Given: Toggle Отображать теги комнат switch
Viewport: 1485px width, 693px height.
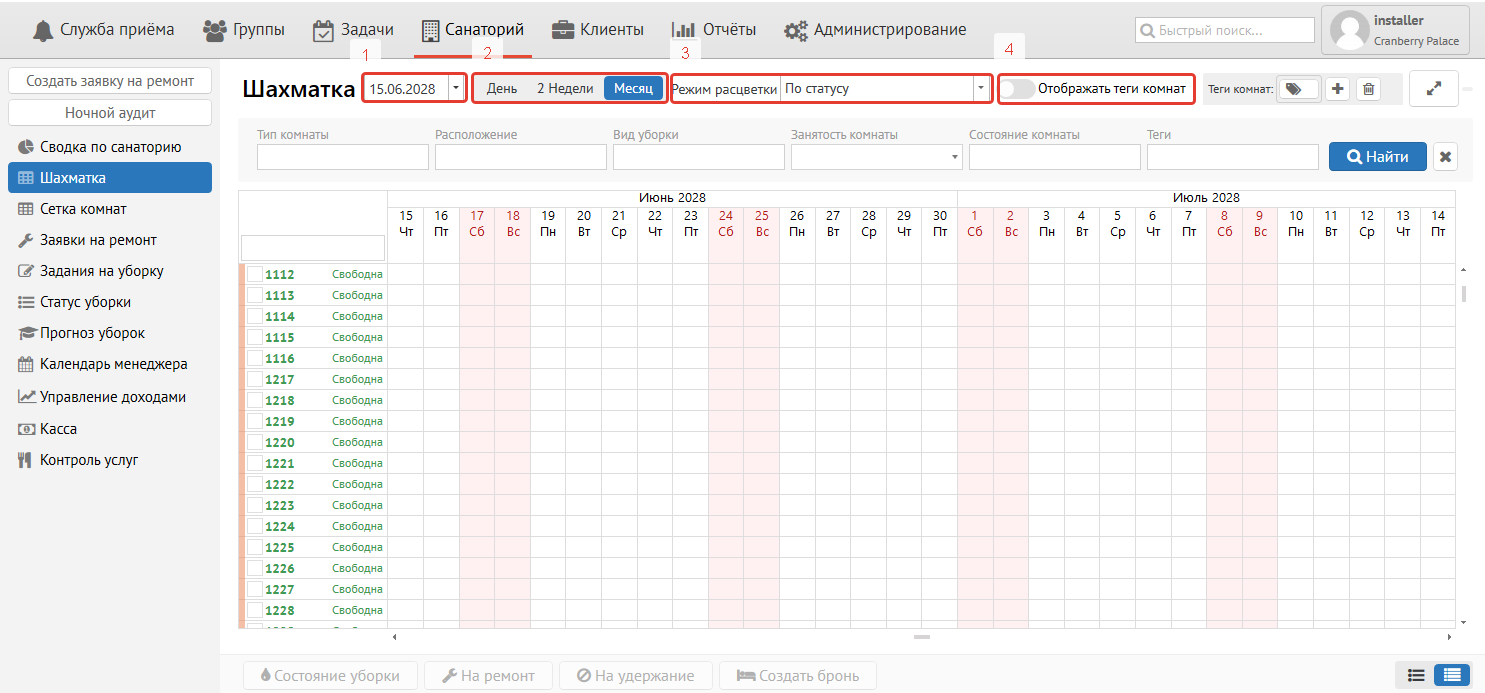Looking at the screenshot, I should 1018,88.
